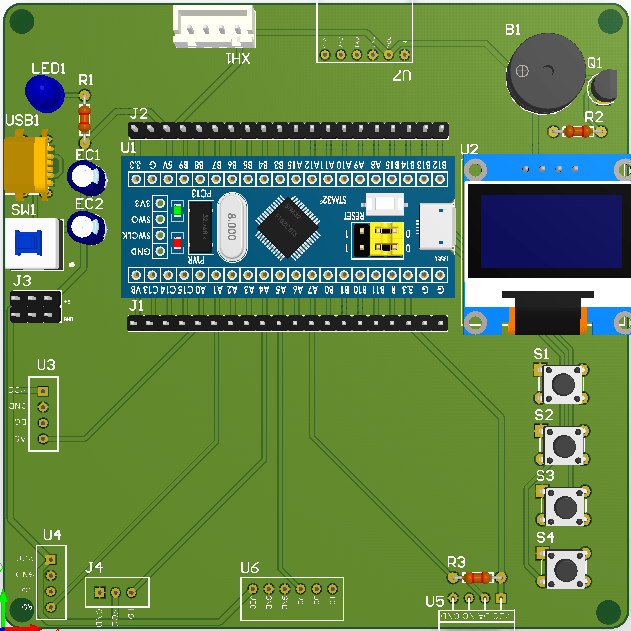This screenshot has width=631, height=631.
Task: Click the square pad of U5 footprint
Action: point(501,598)
